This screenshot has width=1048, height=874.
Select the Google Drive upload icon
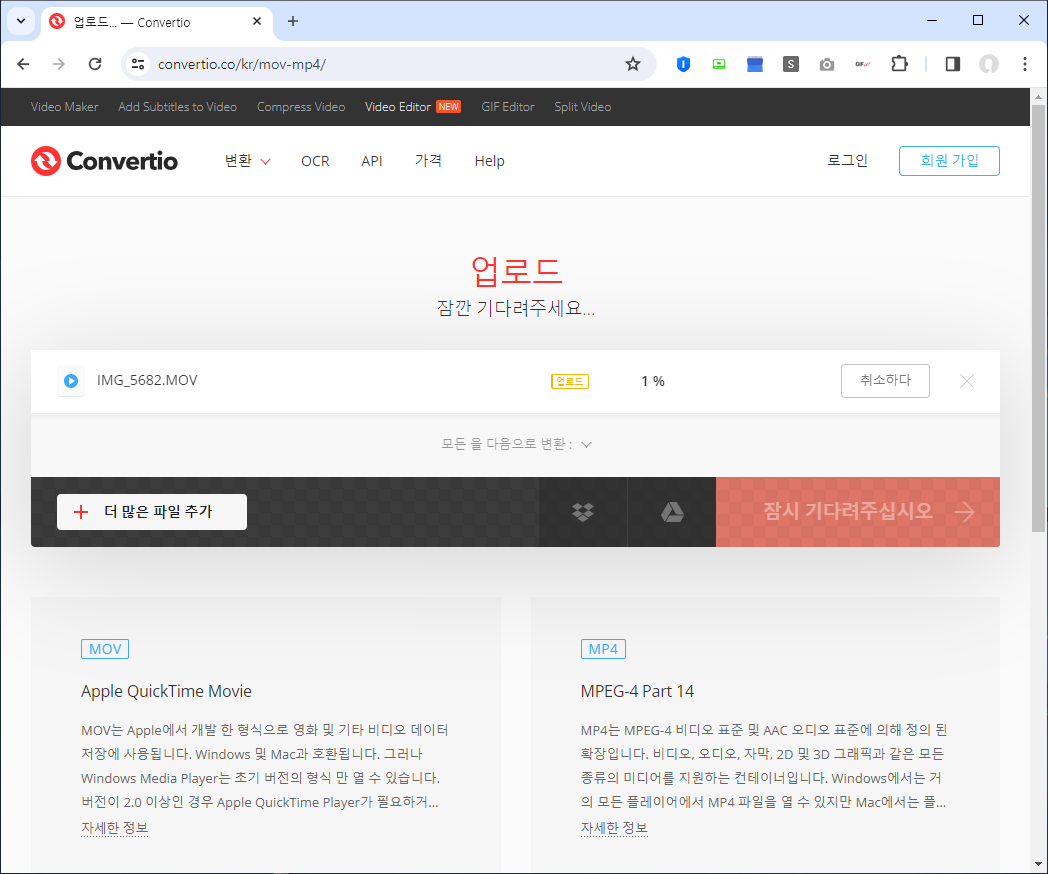click(x=671, y=512)
